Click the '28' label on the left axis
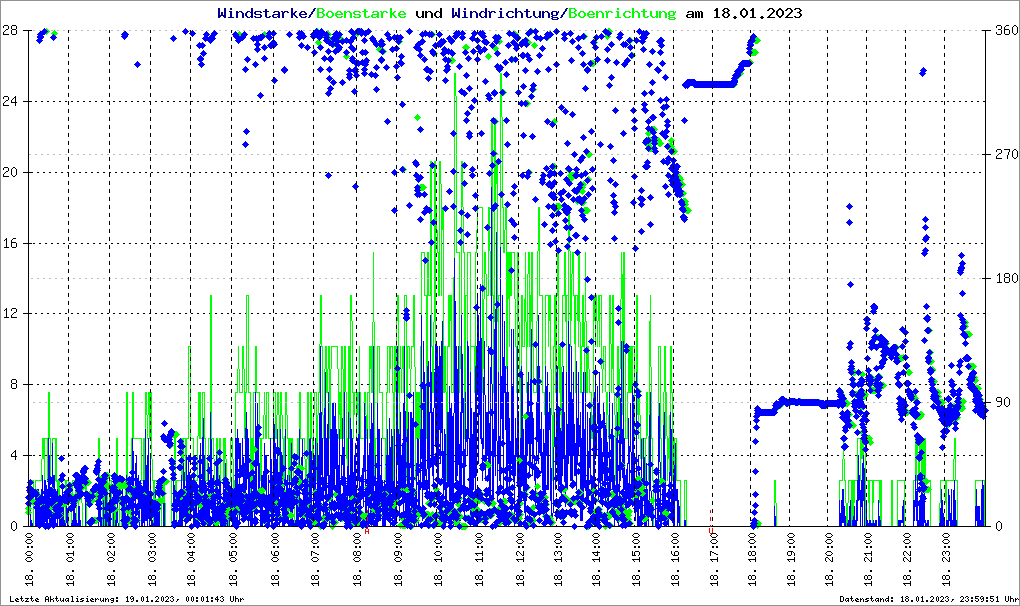 (x=13, y=30)
